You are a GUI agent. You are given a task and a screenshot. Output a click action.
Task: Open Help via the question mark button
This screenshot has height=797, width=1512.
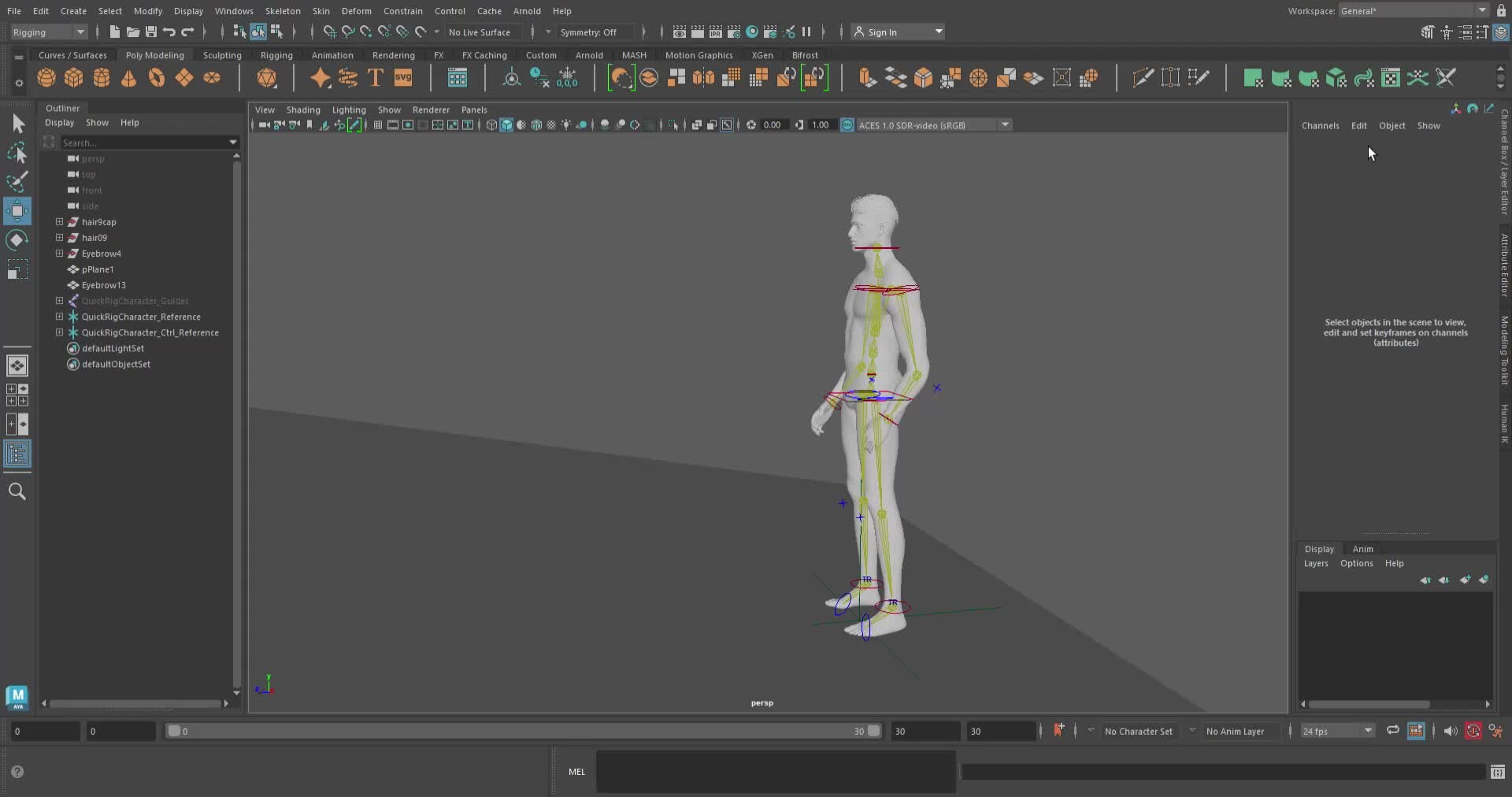[x=17, y=772]
